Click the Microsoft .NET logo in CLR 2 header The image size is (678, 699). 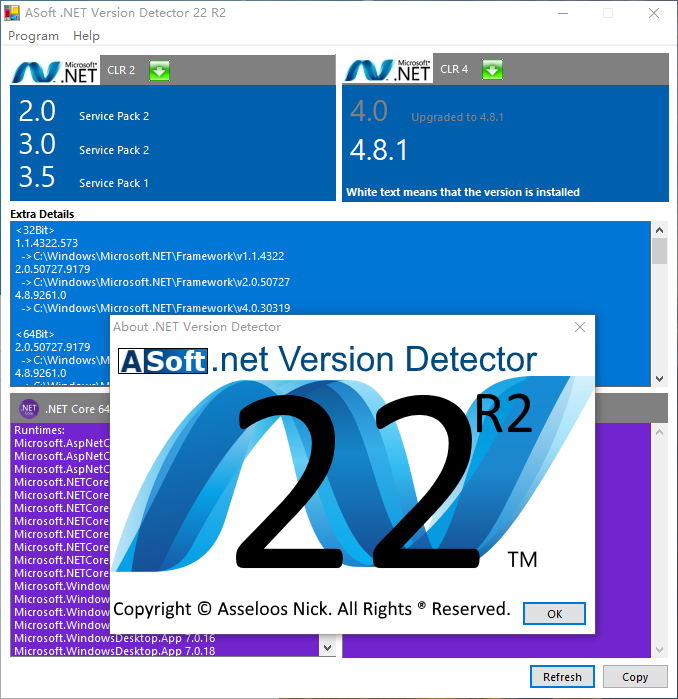coord(55,70)
